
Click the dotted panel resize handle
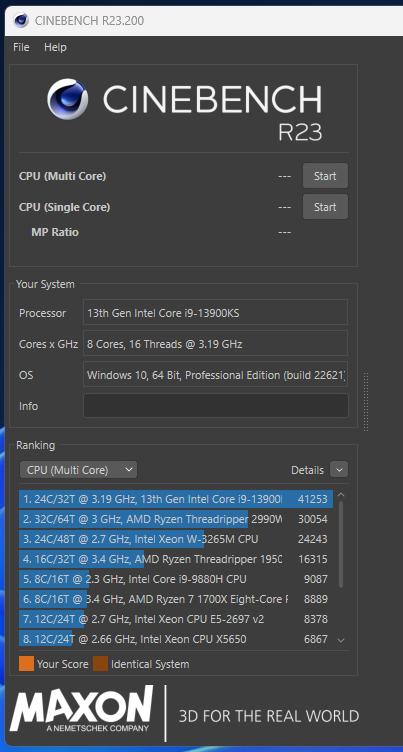click(x=366, y=401)
